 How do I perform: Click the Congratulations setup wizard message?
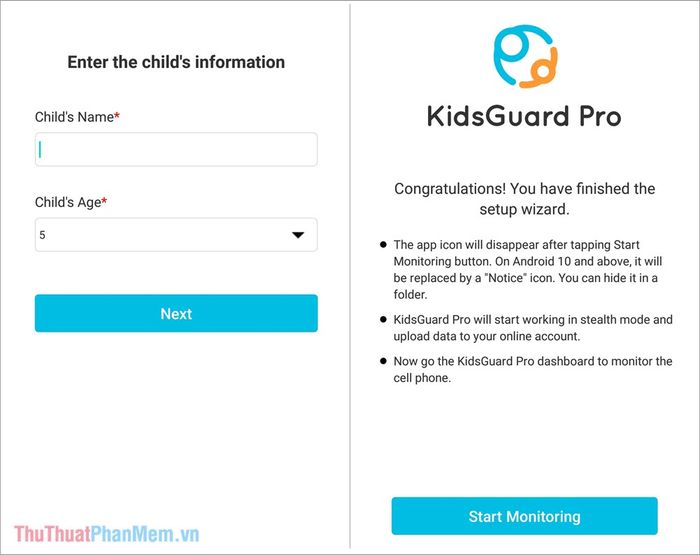coord(524,199)
